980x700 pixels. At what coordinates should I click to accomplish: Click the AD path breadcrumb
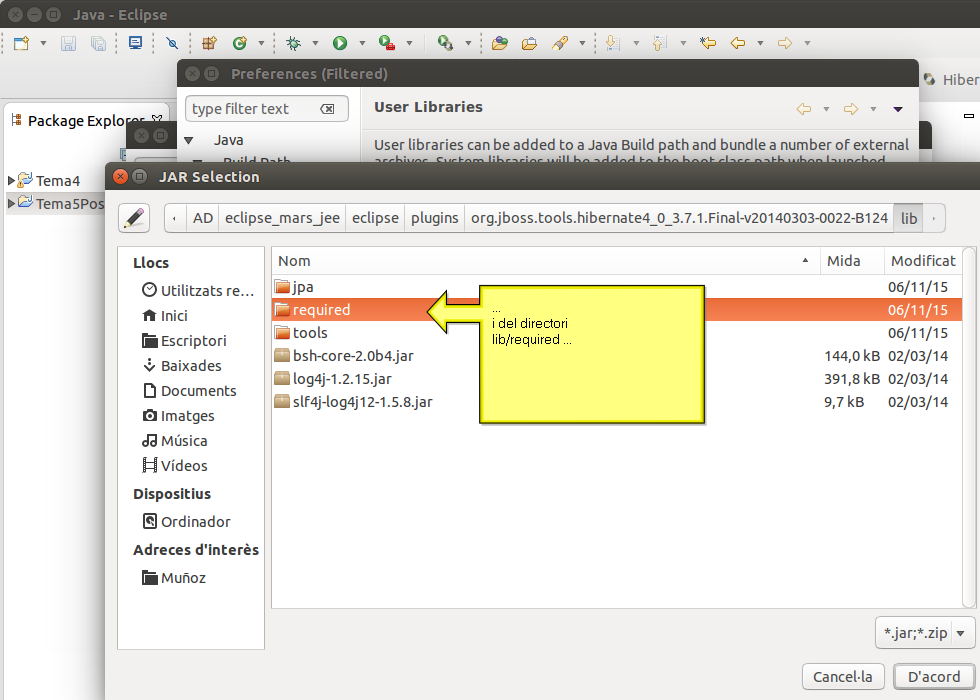[x=202, y=218]
